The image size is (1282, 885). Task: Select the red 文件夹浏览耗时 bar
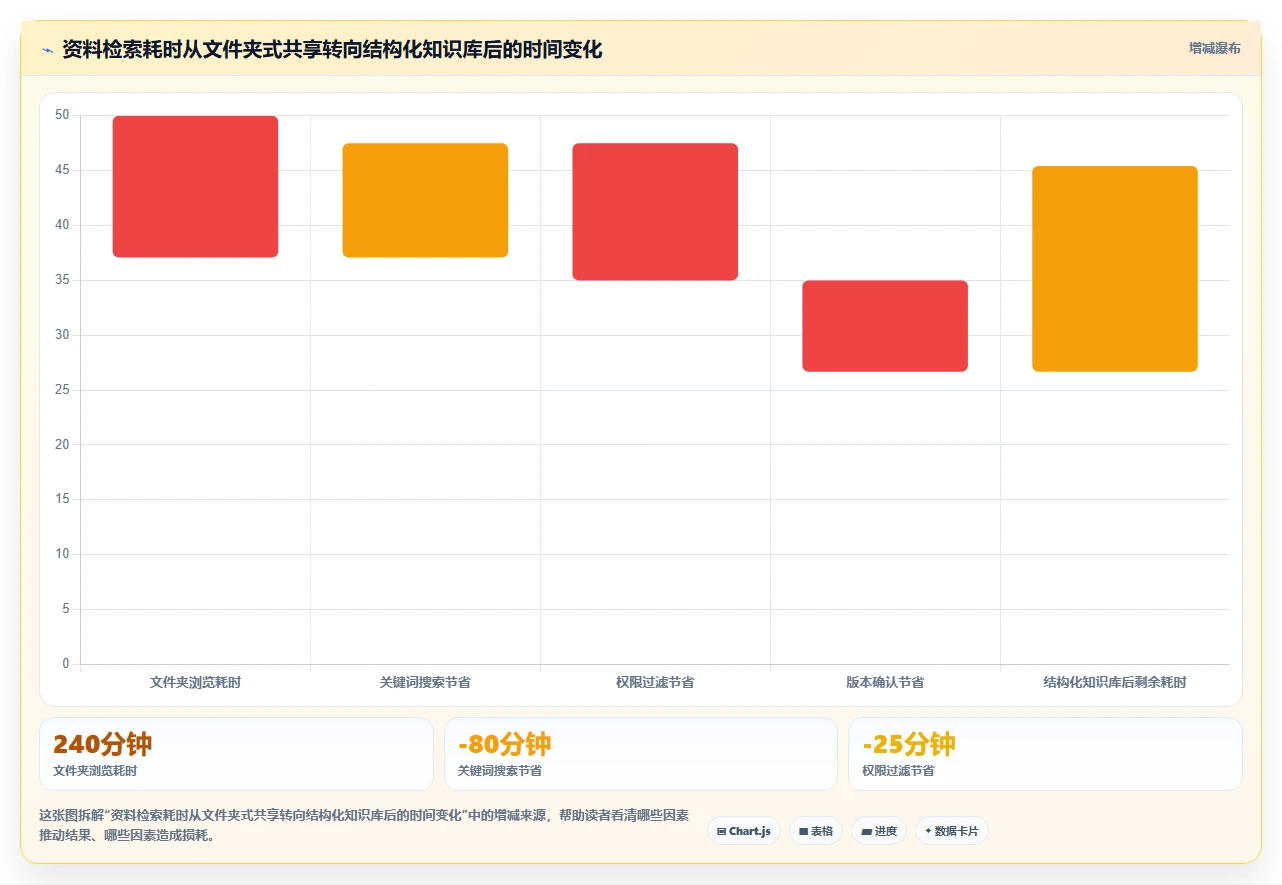click(x=195, y=187)
